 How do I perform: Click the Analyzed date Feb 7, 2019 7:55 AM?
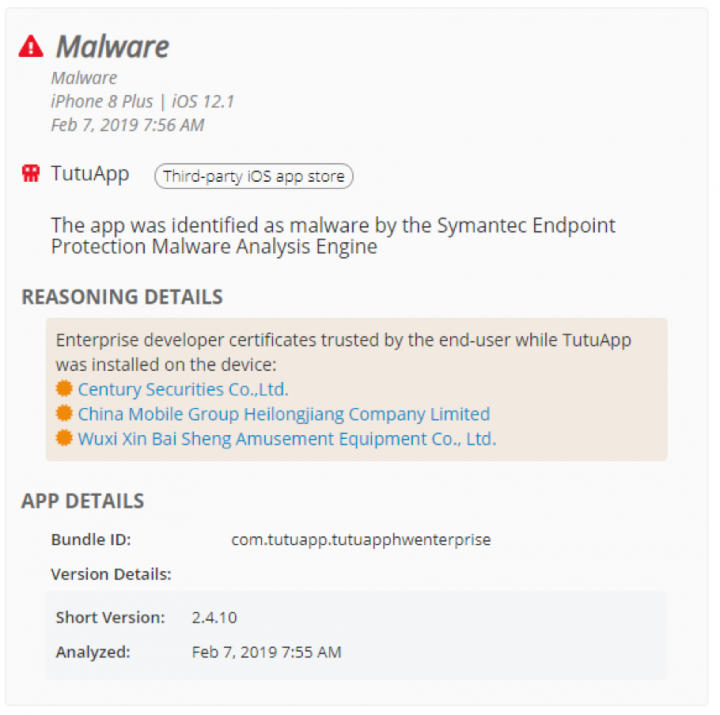(266, 652)
